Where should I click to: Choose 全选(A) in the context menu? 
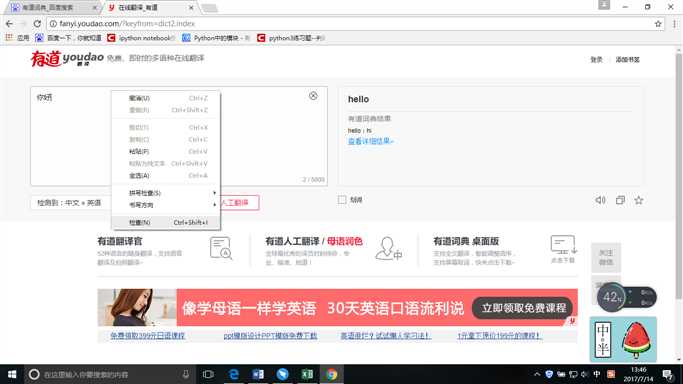click(166, 175)
